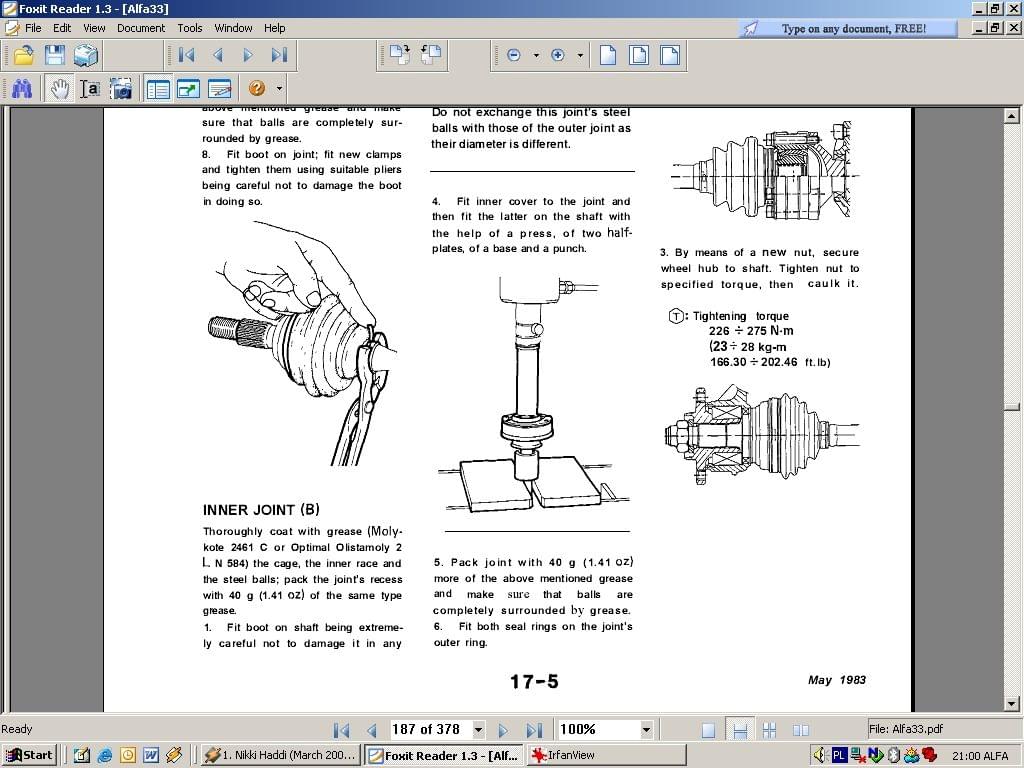Image resolution: width=1024 pixels, height=768 pixels.
Task: Click the zoom out minus icon
Action: pyautogui.click(x=514, y=56)
